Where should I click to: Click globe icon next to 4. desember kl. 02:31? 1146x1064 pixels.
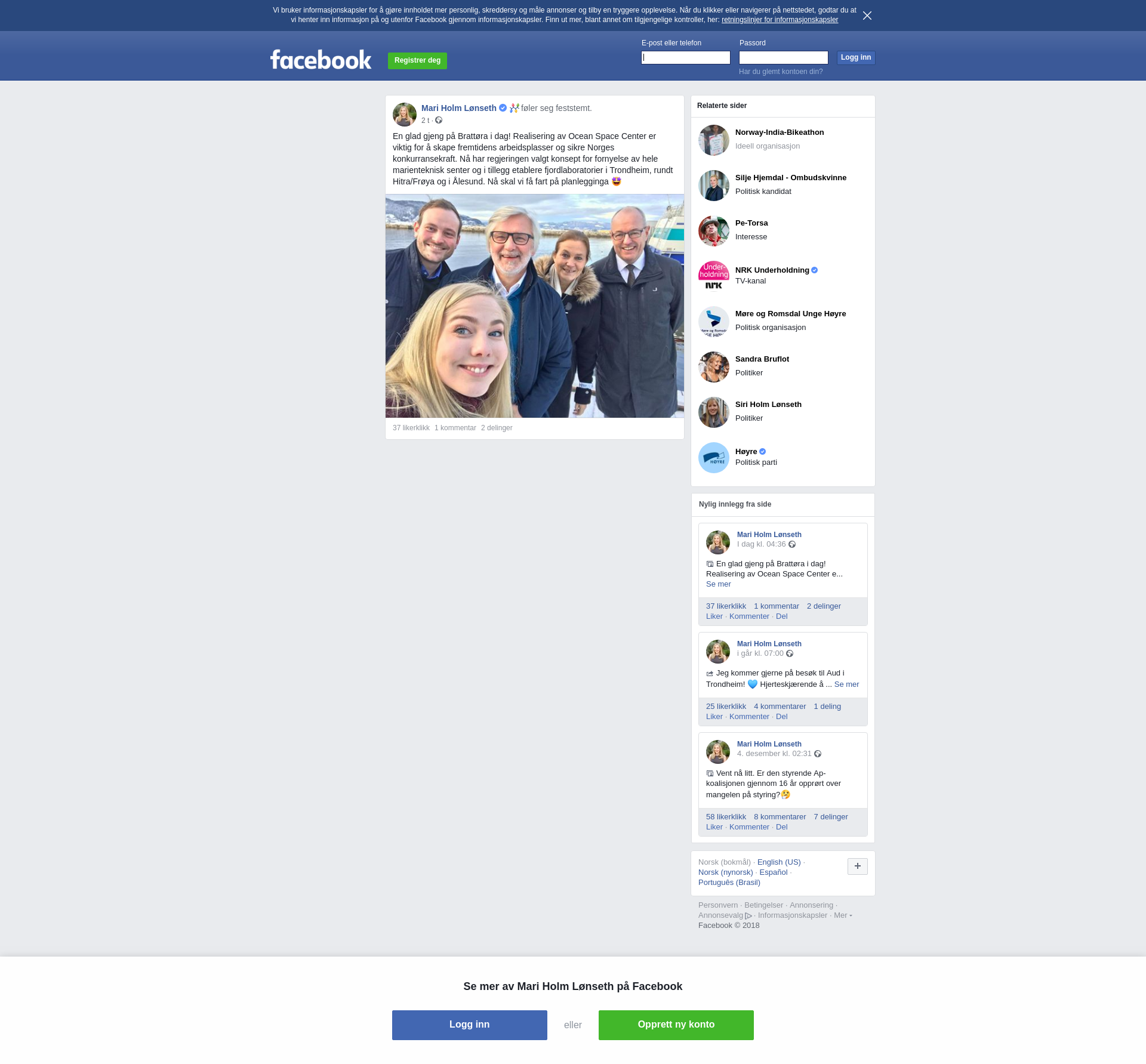tap(818, 754)
